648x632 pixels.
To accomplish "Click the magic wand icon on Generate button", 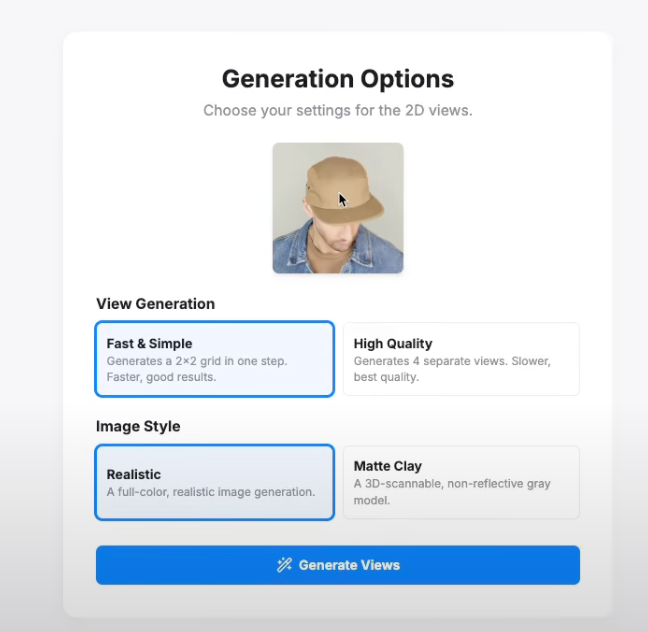I will [x=284, y=565].
